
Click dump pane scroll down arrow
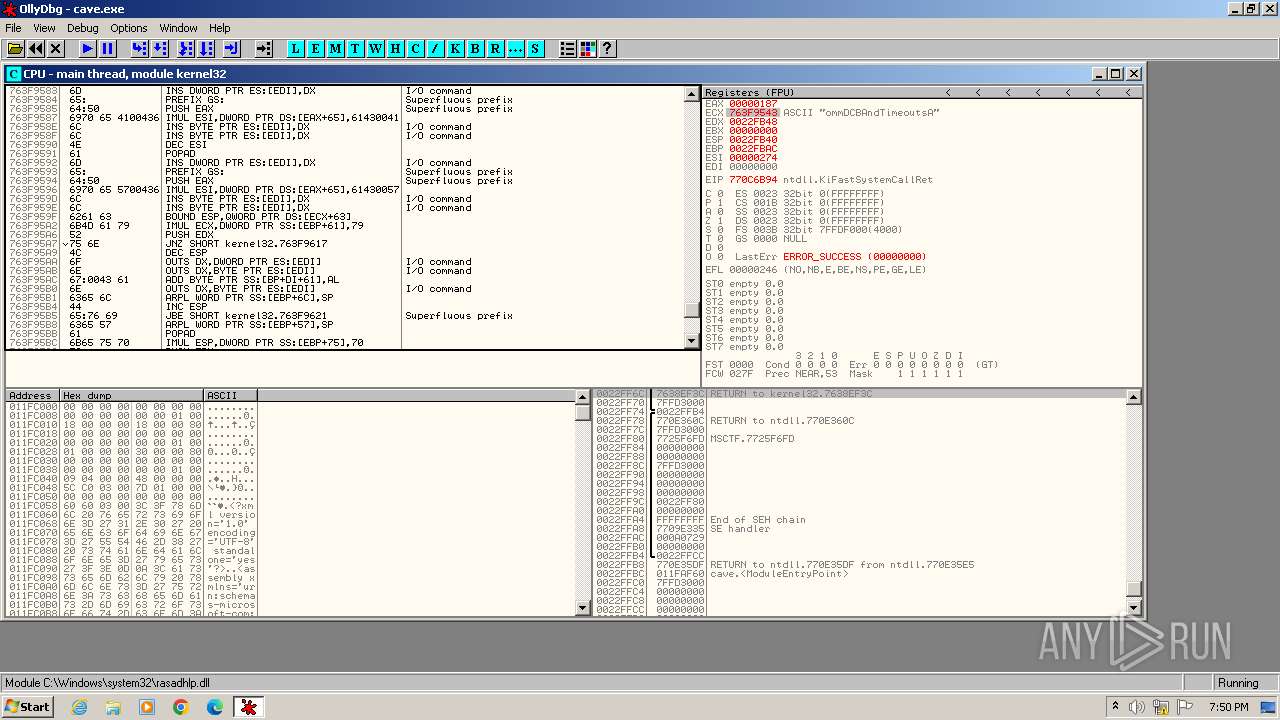[583, 607]
